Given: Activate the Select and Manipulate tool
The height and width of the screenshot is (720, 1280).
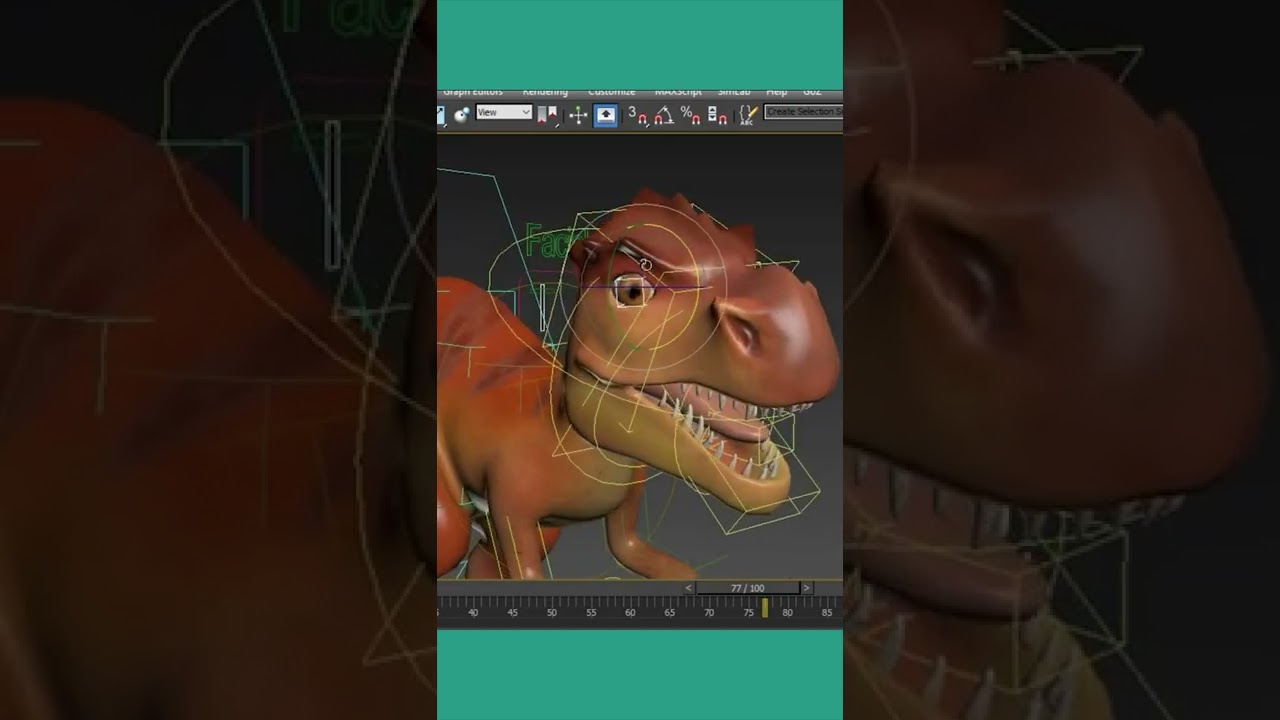Looking at the screenshot, I should tap(578, 115).
